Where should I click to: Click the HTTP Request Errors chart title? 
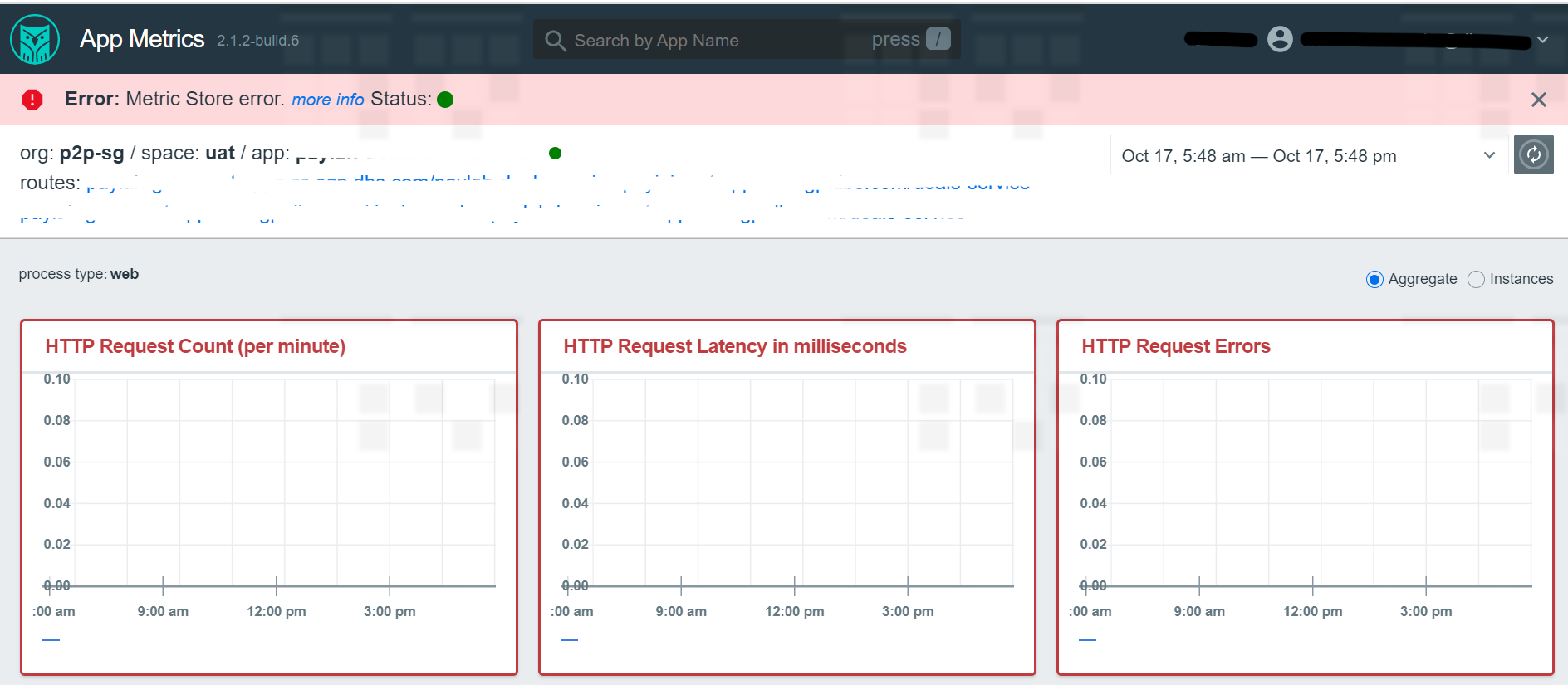coord(1176,346)
